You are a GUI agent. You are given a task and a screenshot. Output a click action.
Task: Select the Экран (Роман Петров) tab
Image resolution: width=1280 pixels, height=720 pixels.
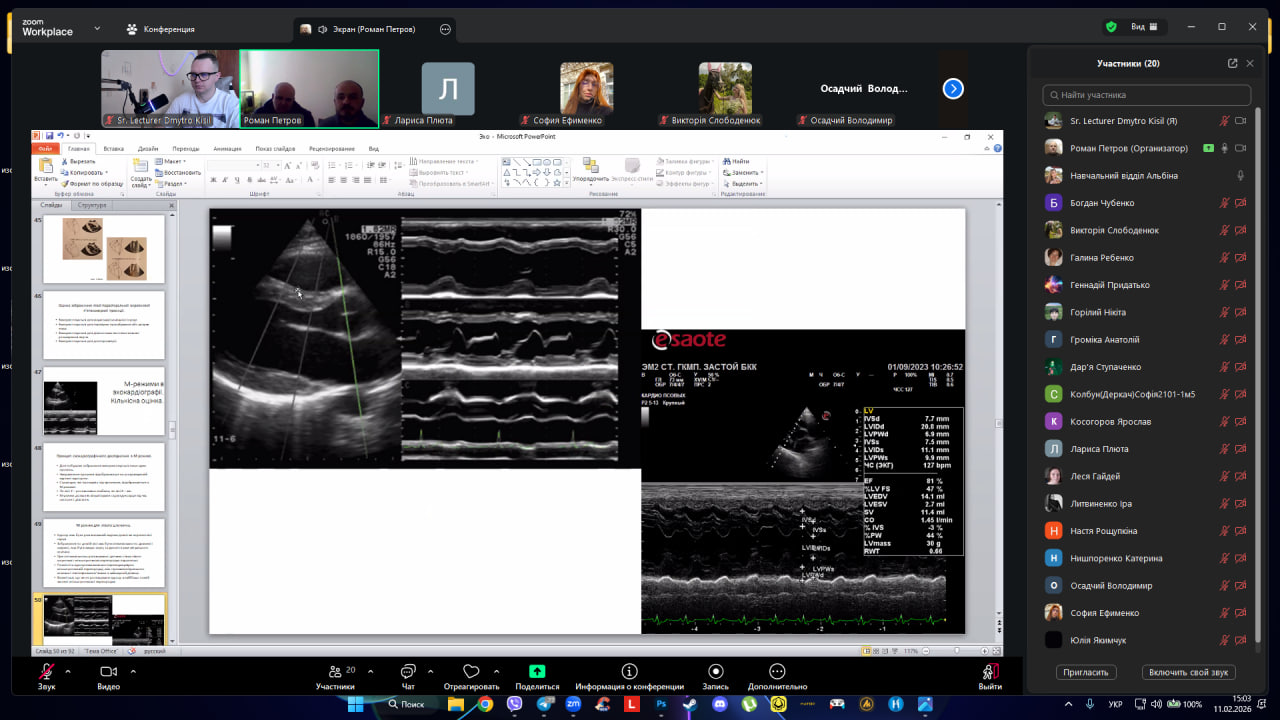point(375,29)
